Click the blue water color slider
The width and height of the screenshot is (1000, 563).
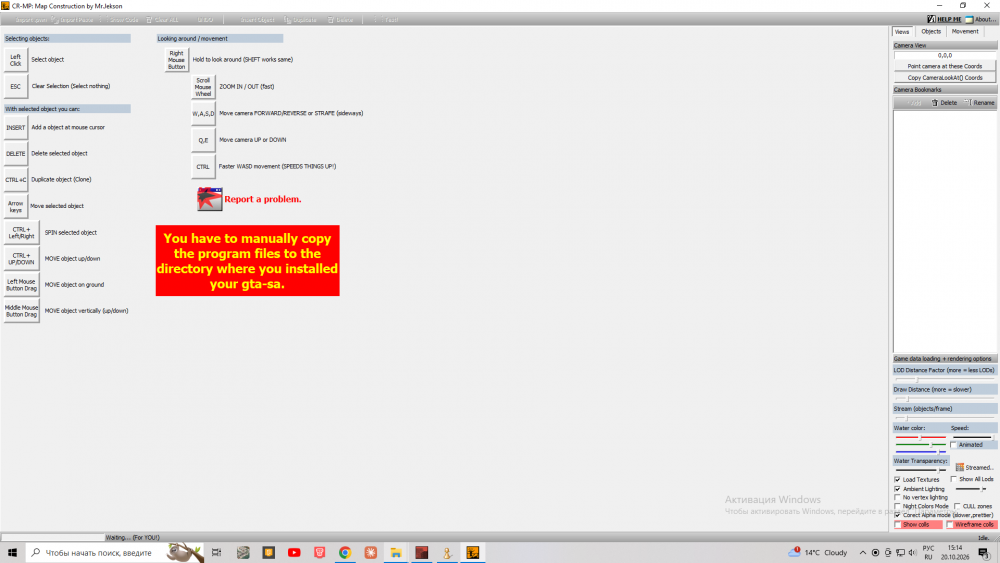tap(920, 451)
